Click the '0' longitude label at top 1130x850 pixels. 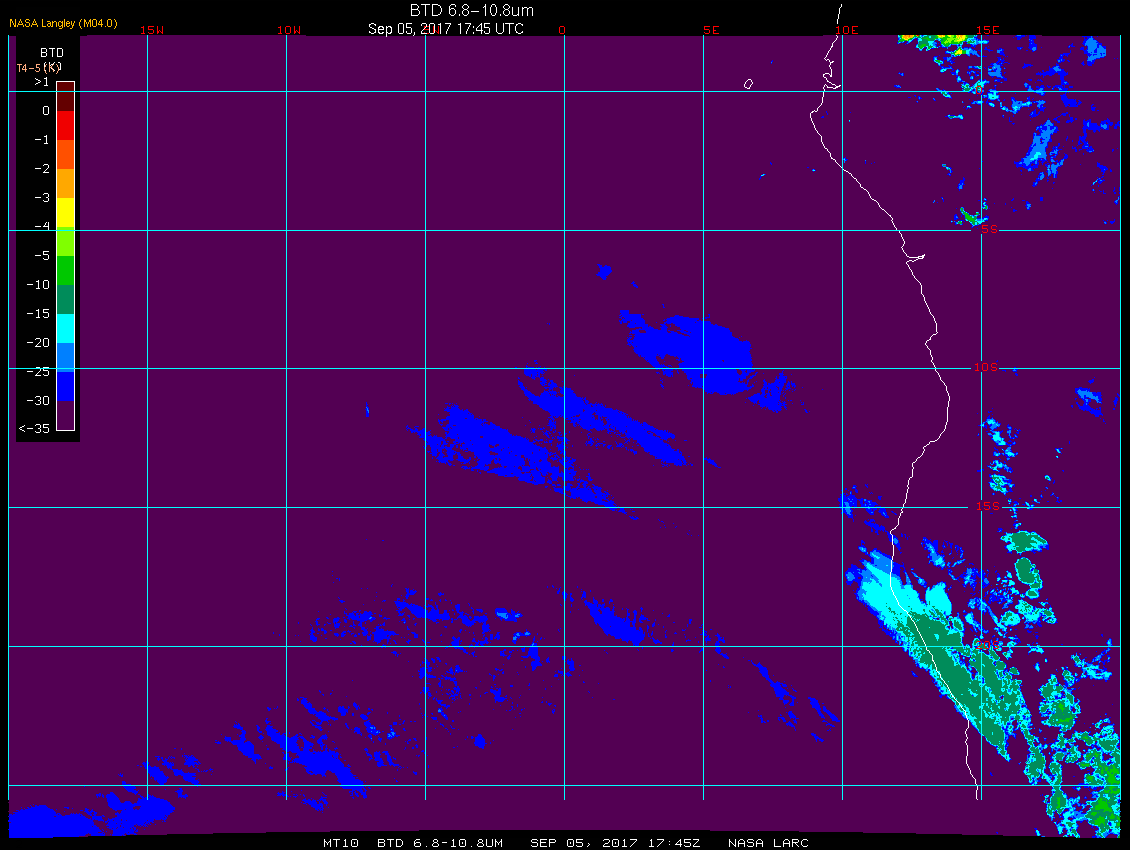[562, 30]
